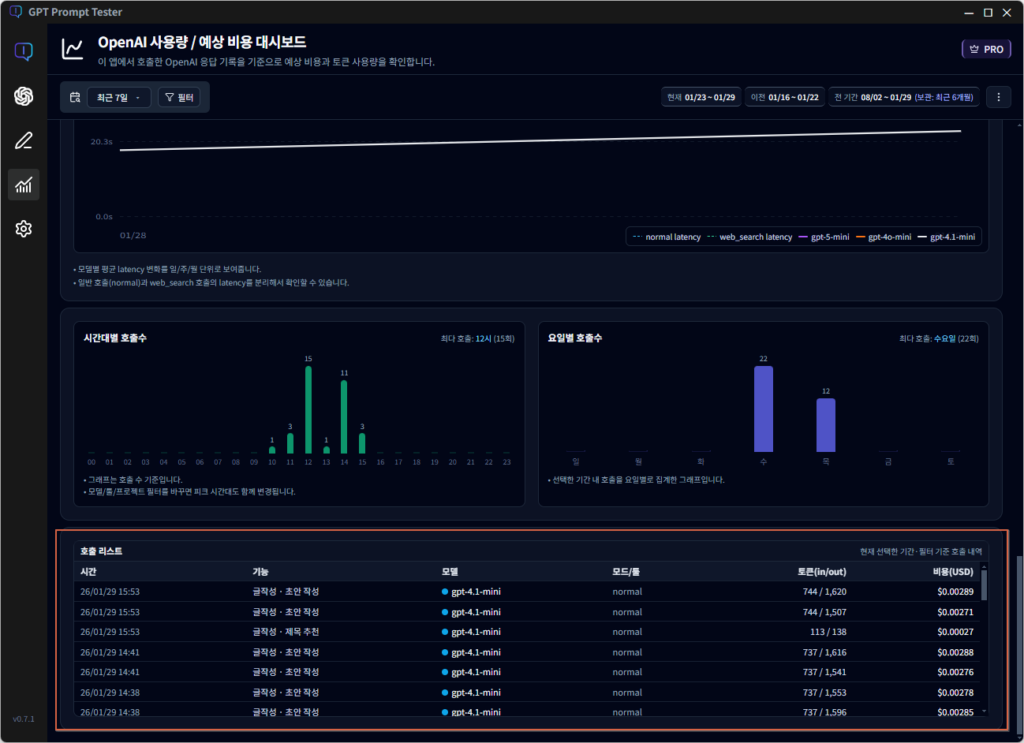Open the prompt editing tool in sidebar
1024x743 pixels.
[x=23, y=140]
